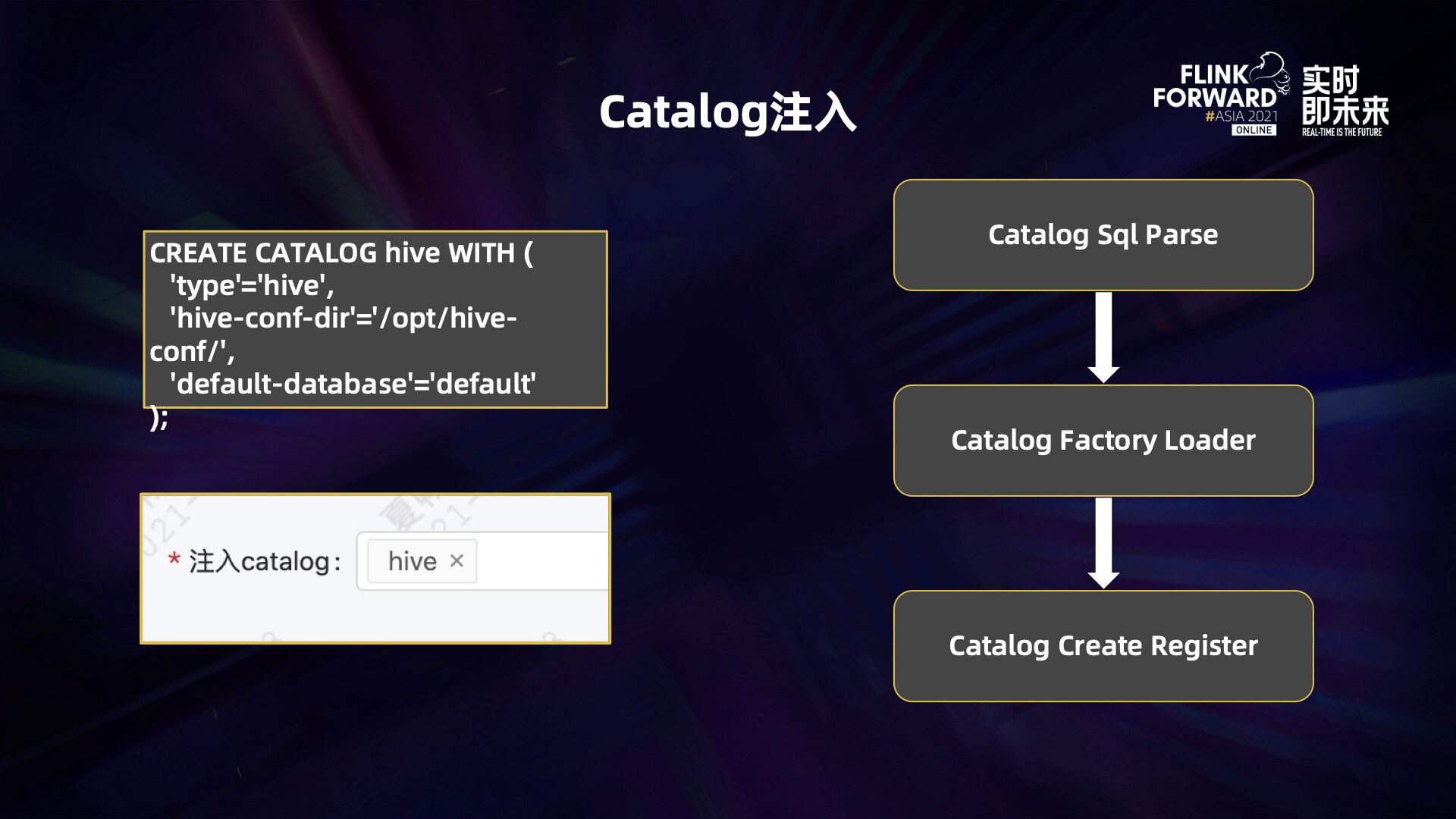Click the 注入catalog field label
Viewport: 1456px width, 819px height.
tap(265, 561)
